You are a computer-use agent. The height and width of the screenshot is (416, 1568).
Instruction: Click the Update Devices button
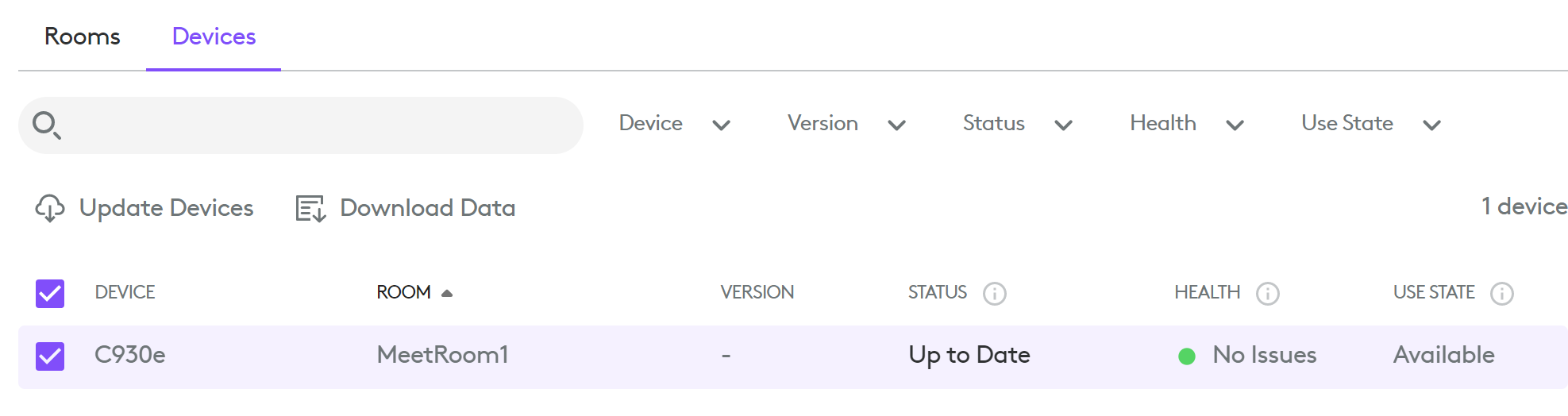[x=166, y=208]
